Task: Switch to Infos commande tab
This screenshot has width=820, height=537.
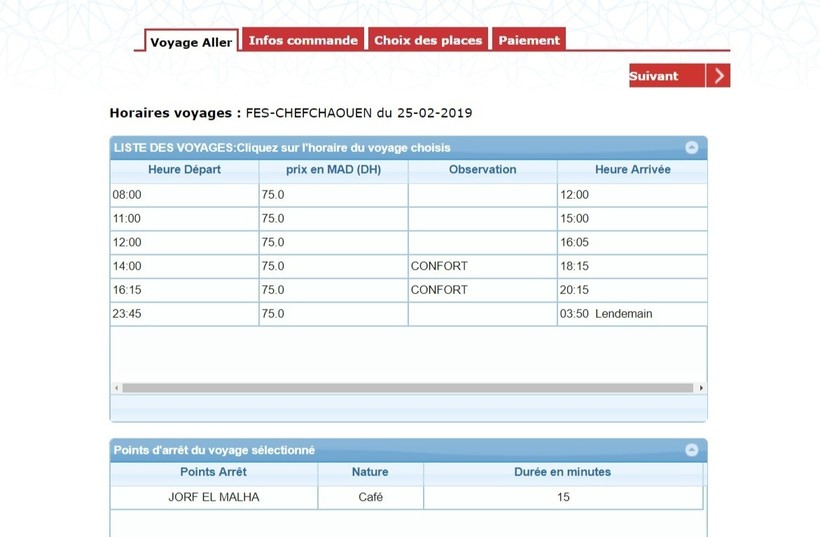Action: (303, 40)
